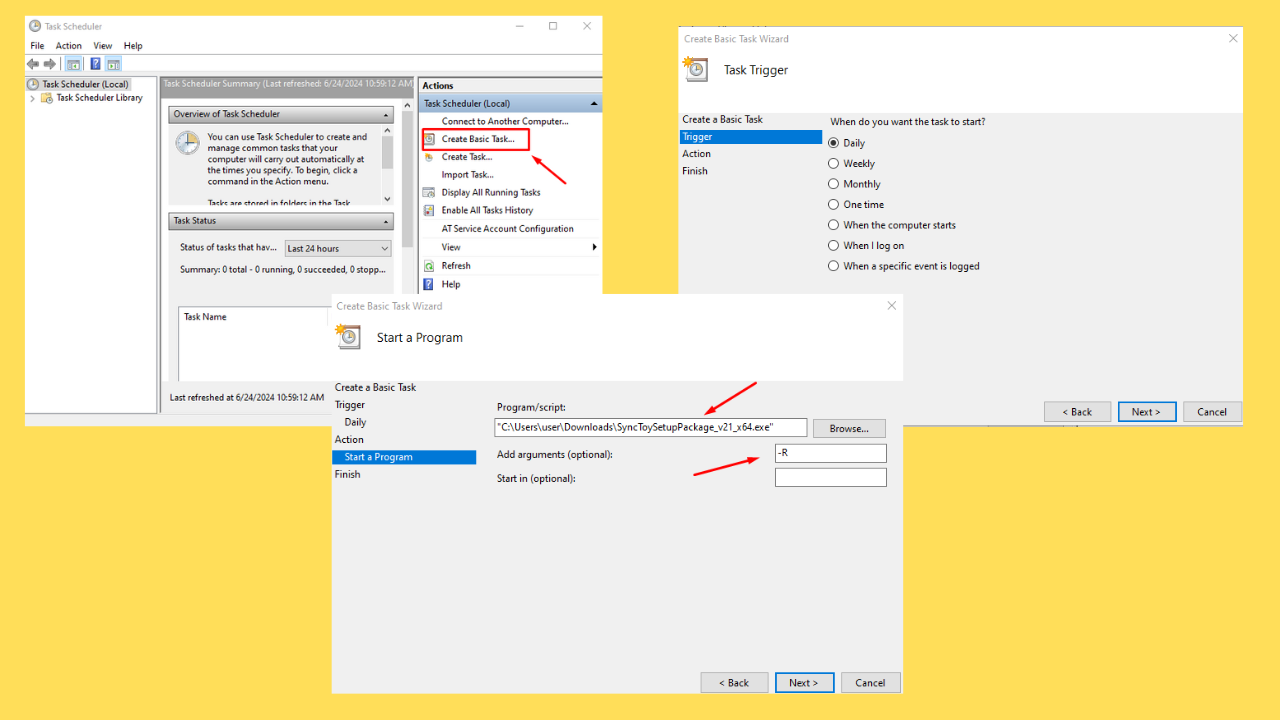Collapse the Task Scheduler (Local) actions group
The width and height of the screenshot is (1280, 720).
[595, 104]
